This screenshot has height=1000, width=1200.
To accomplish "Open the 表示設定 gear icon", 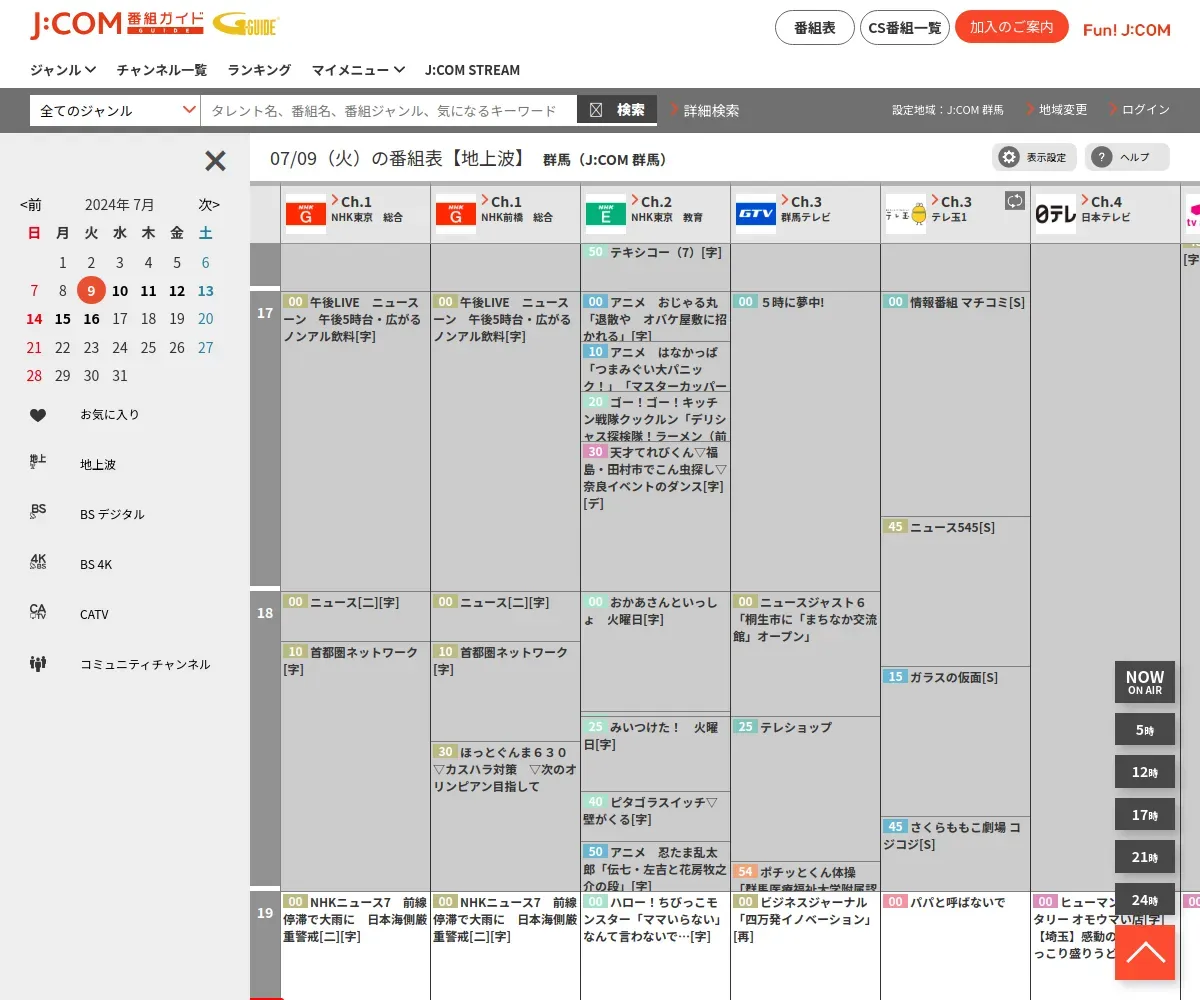I will tap(1009, 157).
